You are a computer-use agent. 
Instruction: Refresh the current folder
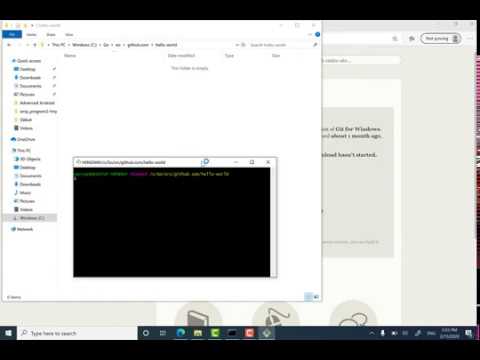[243, 45]
